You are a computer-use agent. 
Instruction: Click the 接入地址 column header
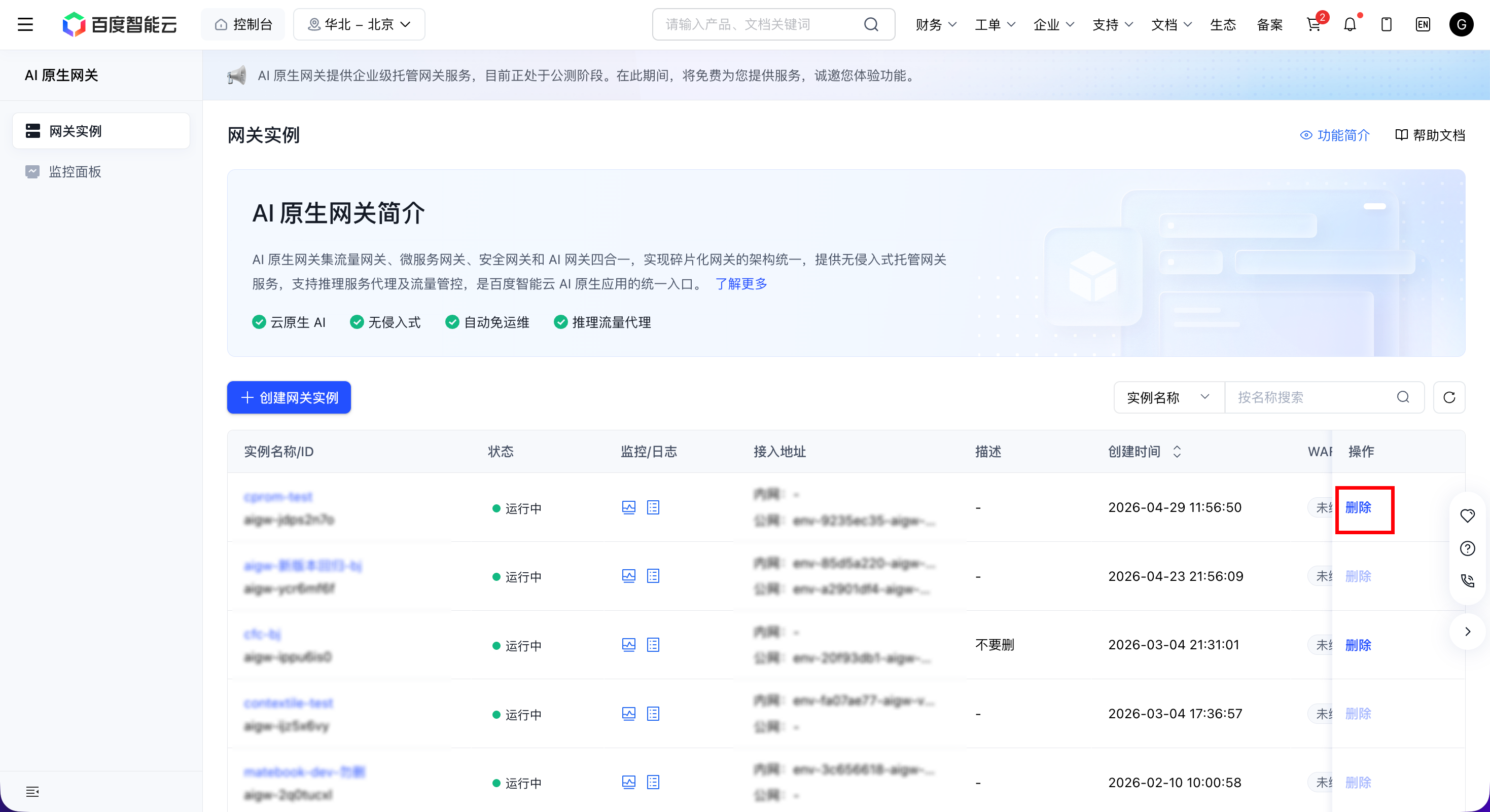coord(779,452)
